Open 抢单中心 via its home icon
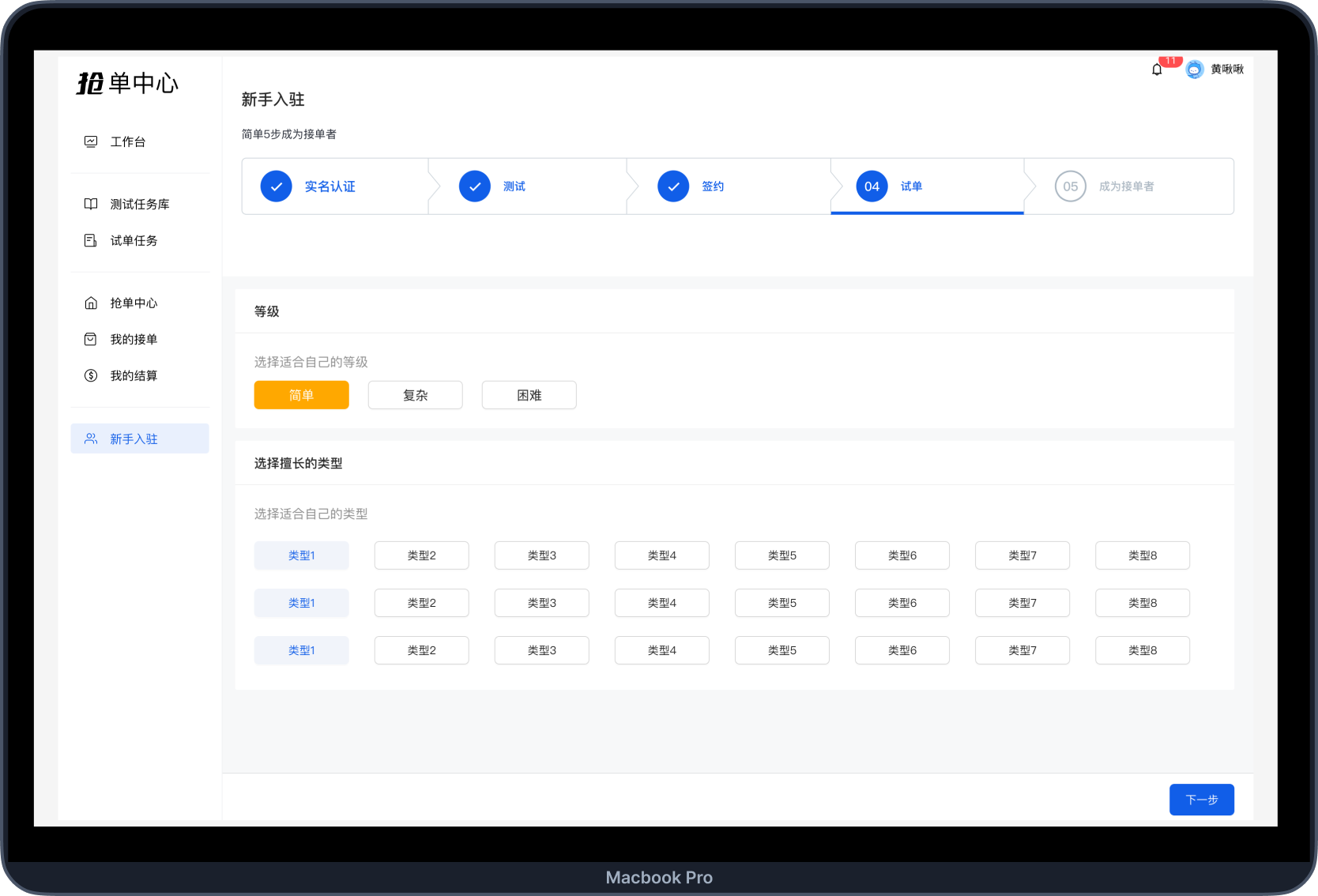This screenshot has width=1318, height=896. (x=91, y=303)
